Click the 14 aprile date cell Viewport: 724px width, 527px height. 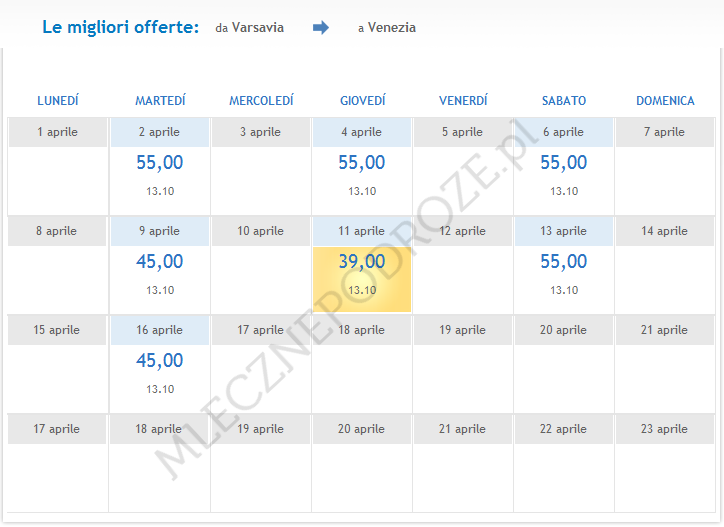coord(664,231)
